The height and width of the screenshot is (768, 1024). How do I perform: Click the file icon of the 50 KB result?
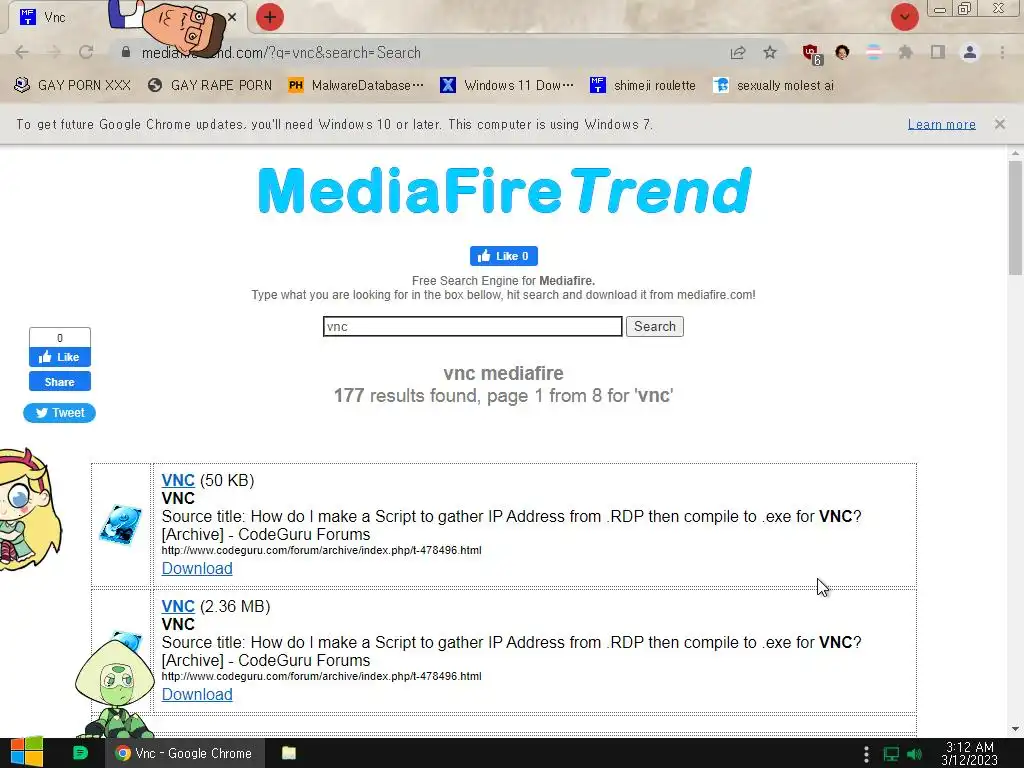click(121, 524)
